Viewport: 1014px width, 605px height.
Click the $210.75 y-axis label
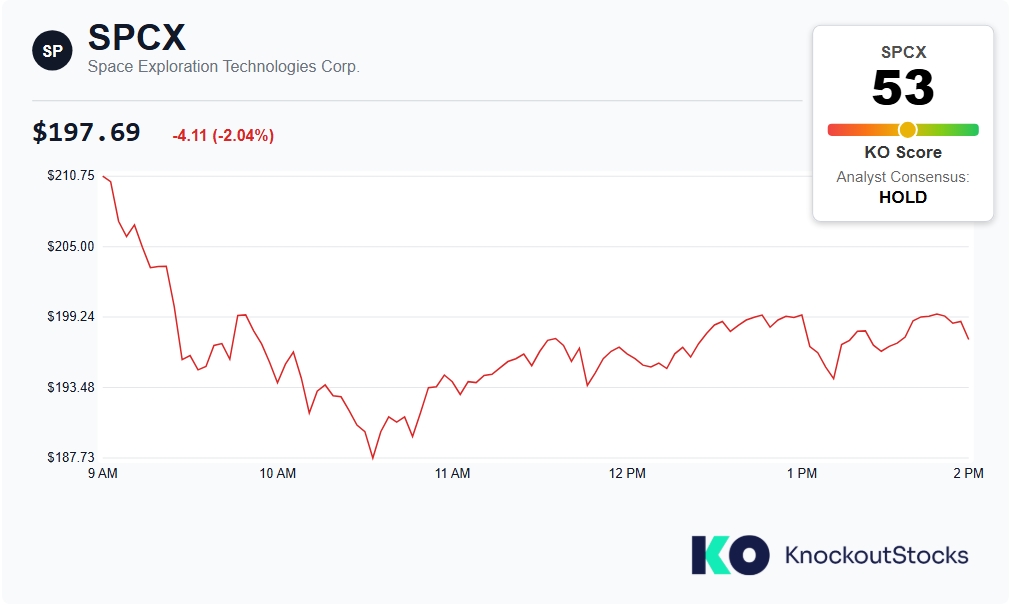[70, 176]
